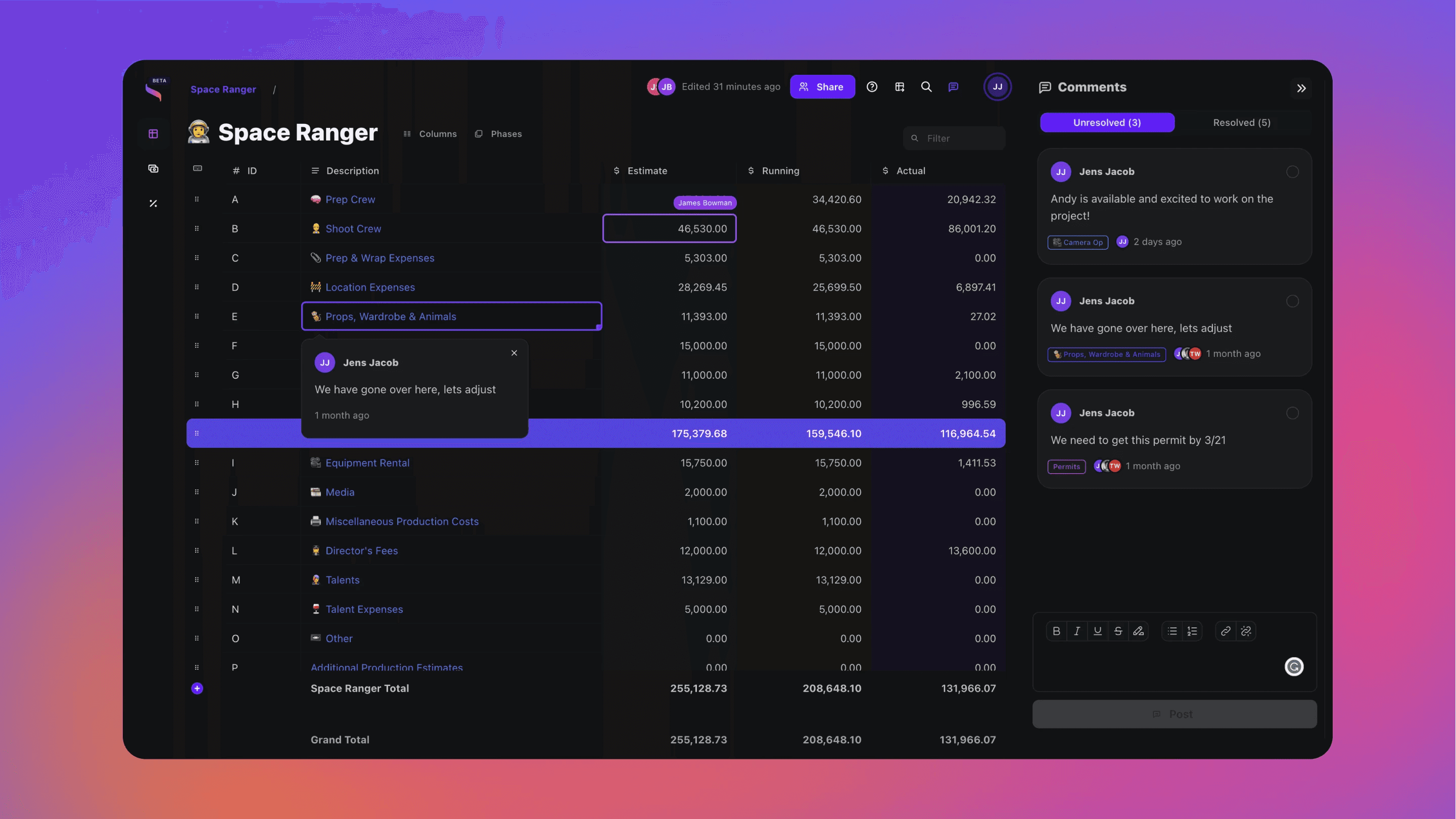
Task: Switch to the Resolved (5) tab
Action: pyautogui.click(x=1241, y=122)
